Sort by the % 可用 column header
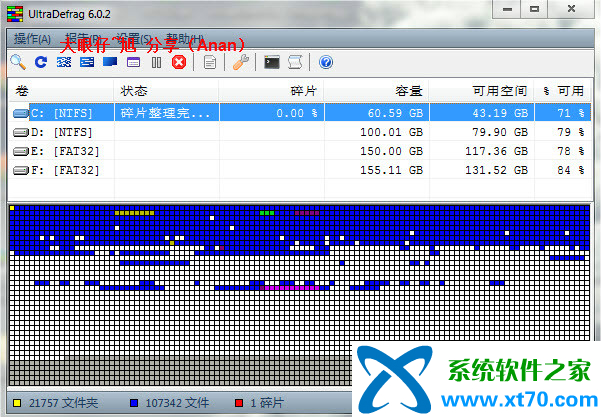The width and height of the screenshot is (601, 417). click(563, 91)
